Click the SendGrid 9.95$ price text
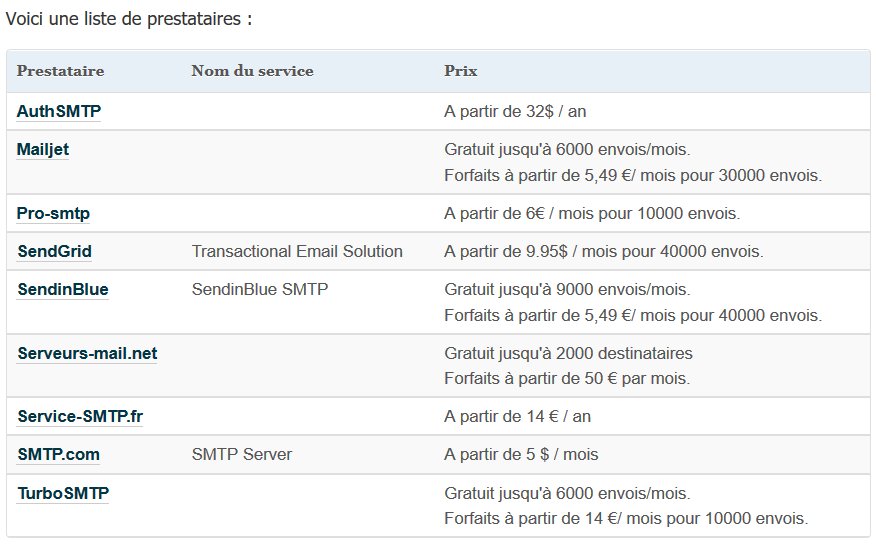 603,251
